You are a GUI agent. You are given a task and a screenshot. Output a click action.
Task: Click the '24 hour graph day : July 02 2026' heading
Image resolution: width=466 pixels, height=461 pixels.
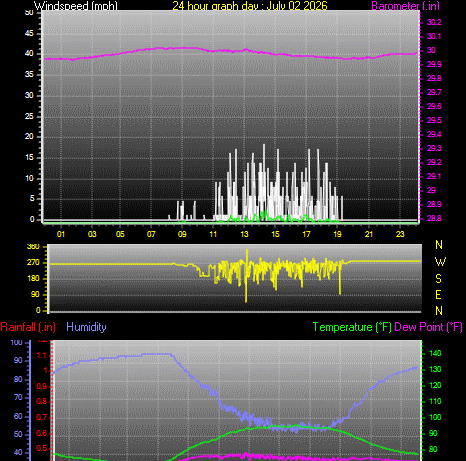pos(250,6)
